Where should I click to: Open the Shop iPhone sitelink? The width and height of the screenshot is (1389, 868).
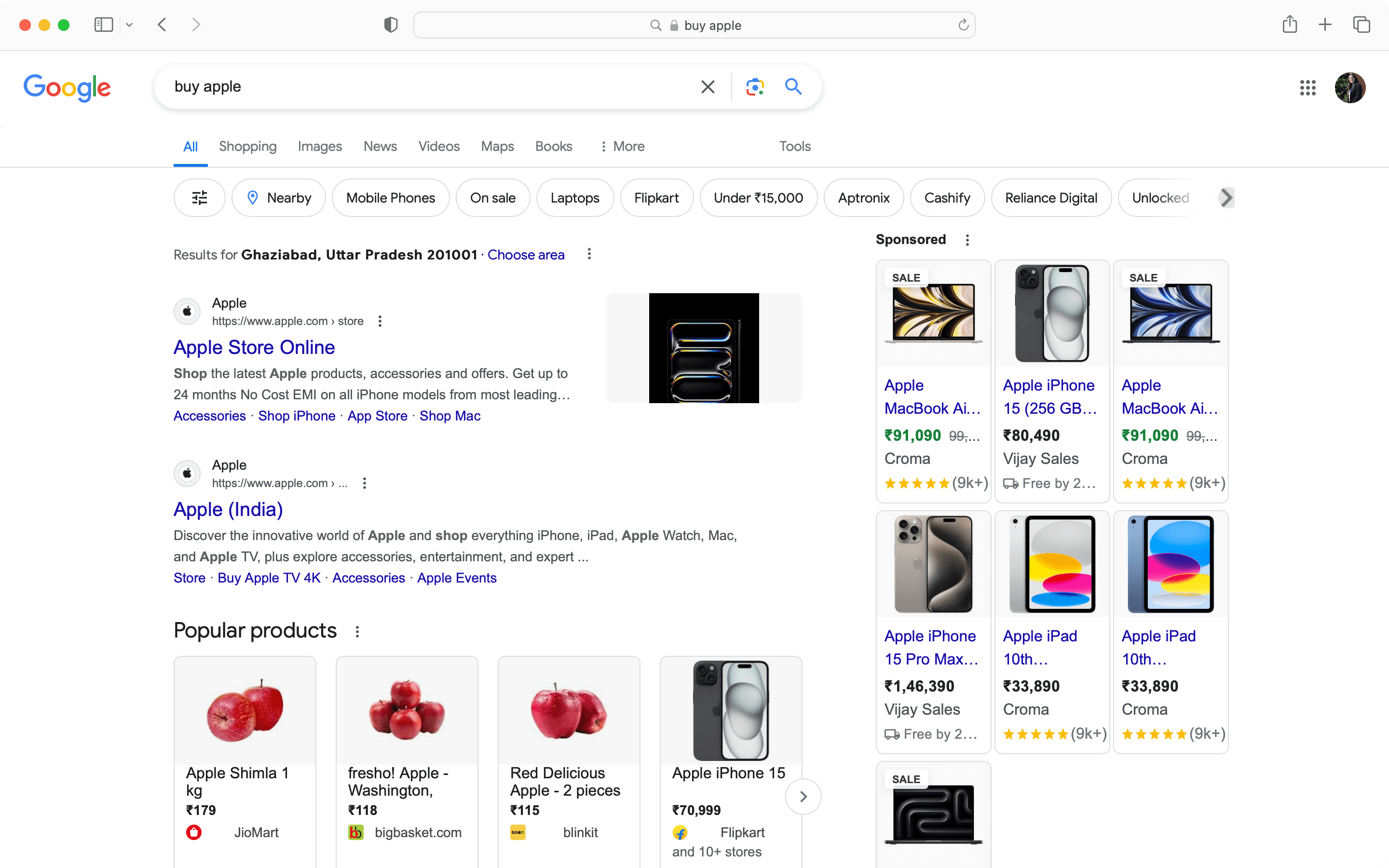coord(297,416)
